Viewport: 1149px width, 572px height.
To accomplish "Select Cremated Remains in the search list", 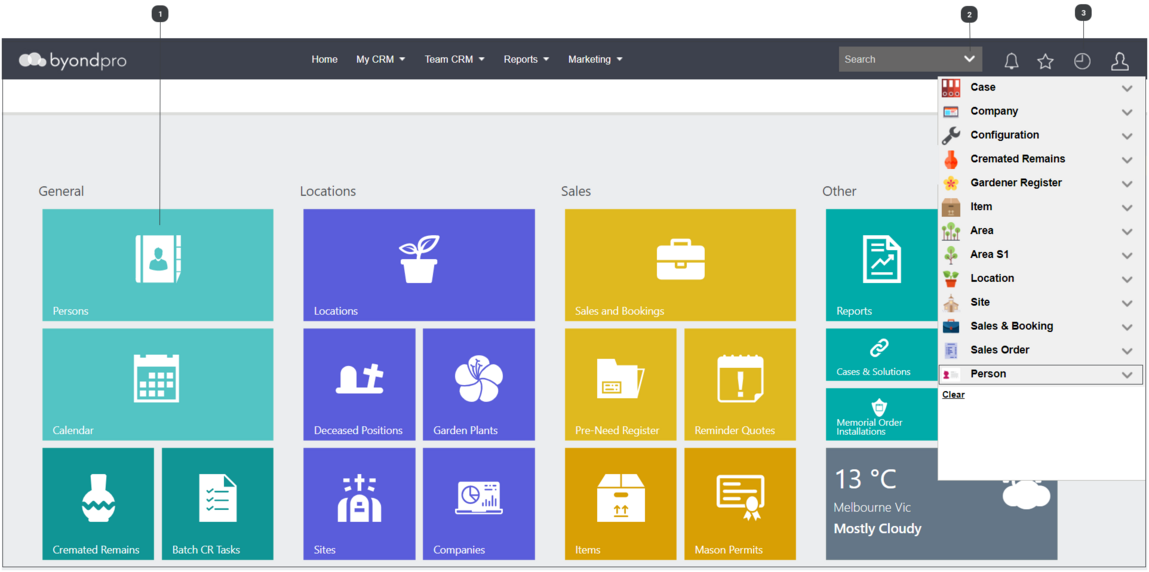I will (1041, 159).
